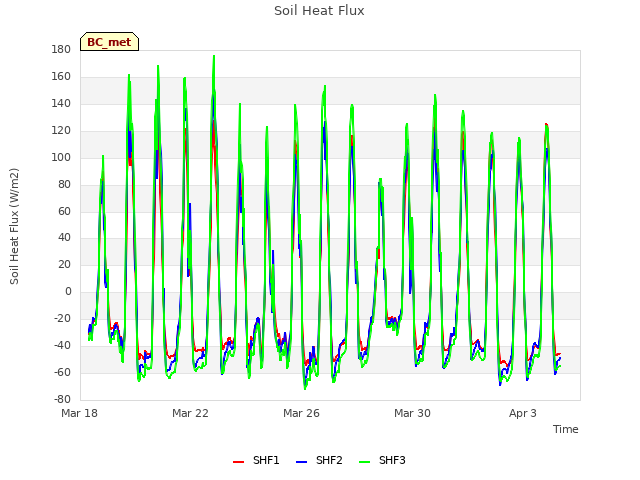This screenshot has height=480, width=640.
Task: Click the -60 y-axis tick label
Action: [62, 372]
